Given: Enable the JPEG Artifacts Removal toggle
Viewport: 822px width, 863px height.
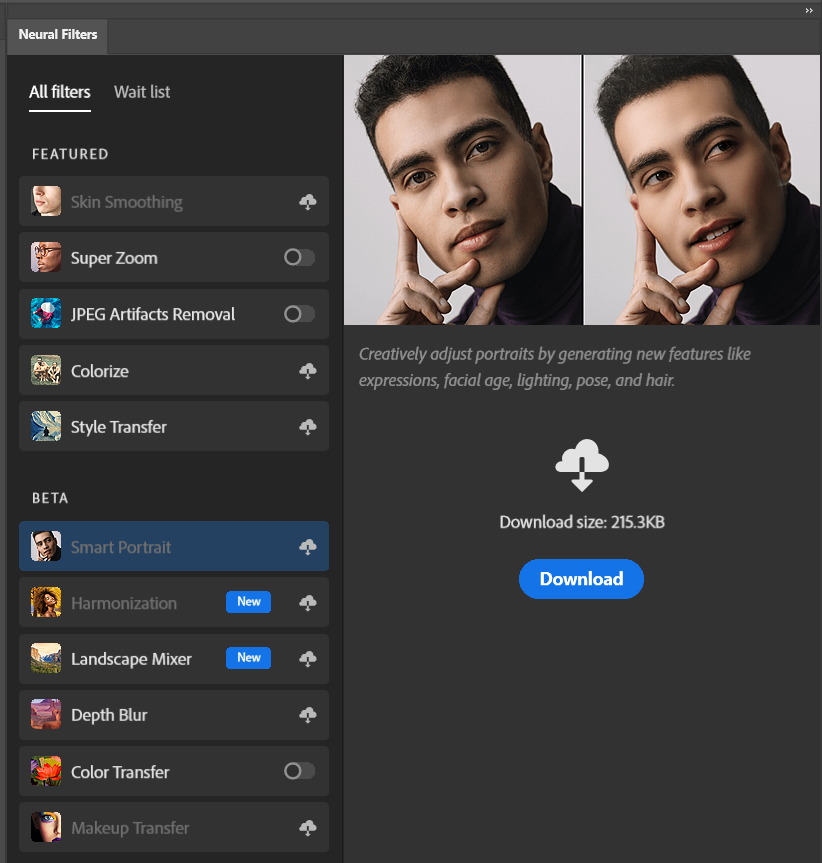Looking at the screenshot, I should coord(299,314).
